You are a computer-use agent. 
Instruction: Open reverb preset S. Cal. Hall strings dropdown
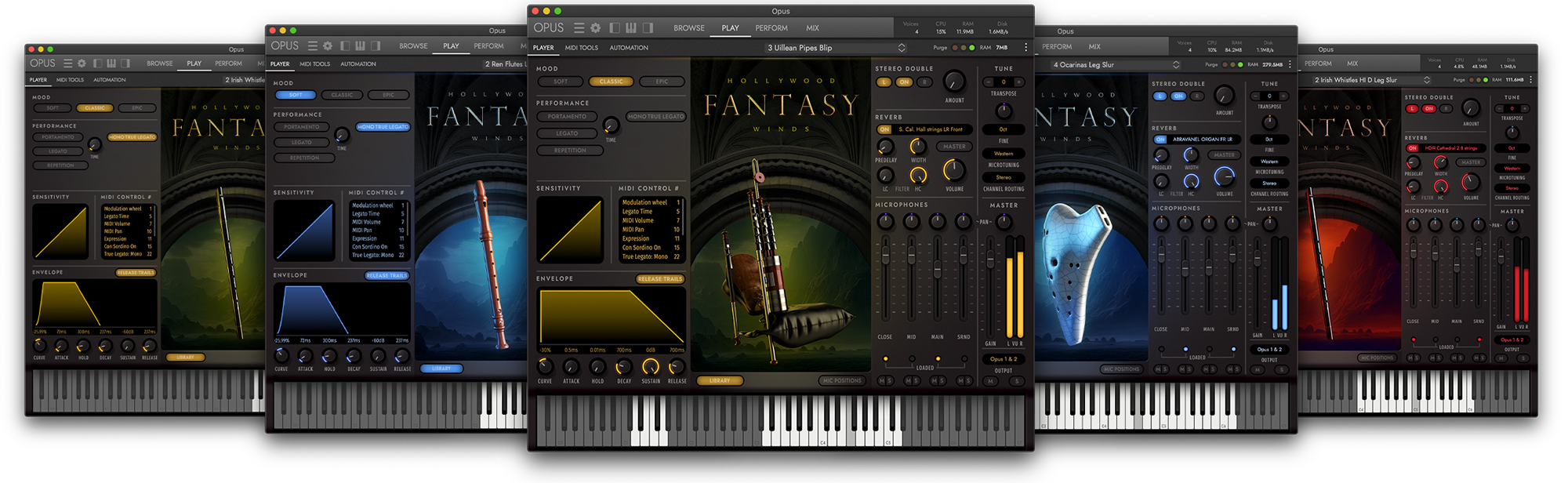click(934, 129)
